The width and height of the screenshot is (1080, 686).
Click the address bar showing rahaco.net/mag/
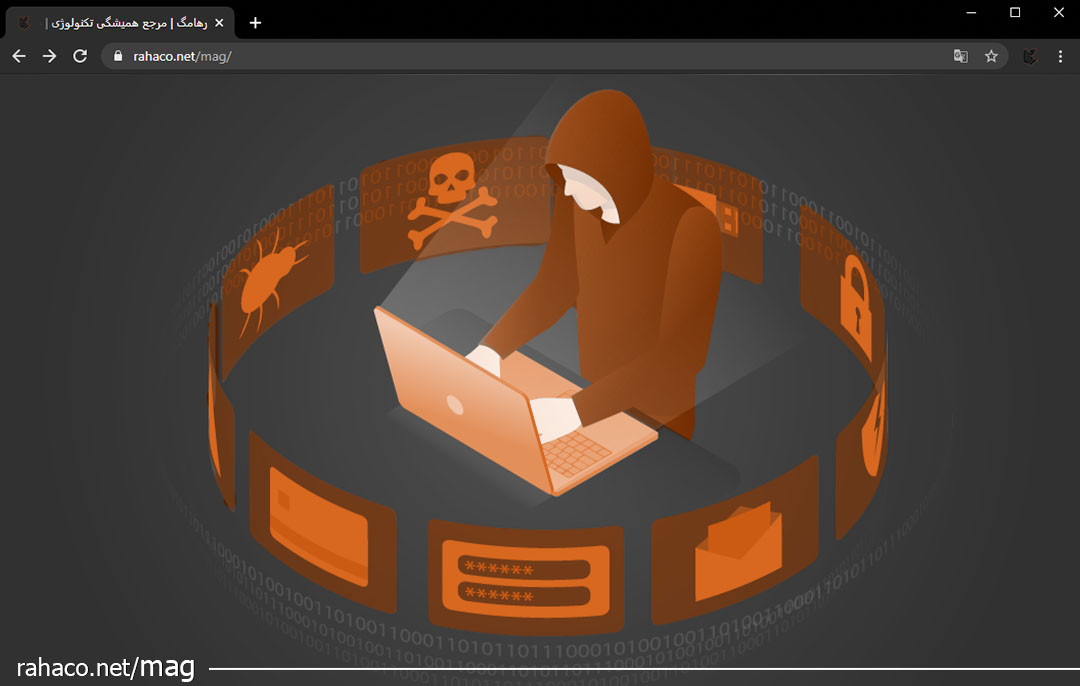point(500,56)
